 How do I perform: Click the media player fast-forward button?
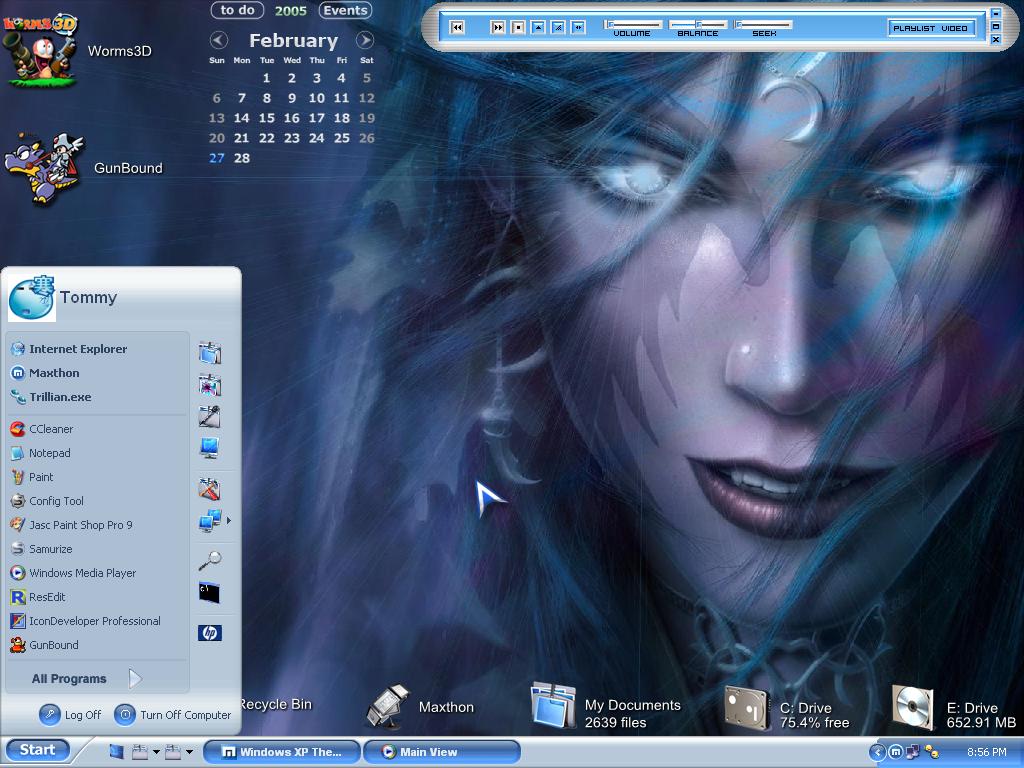498,27
